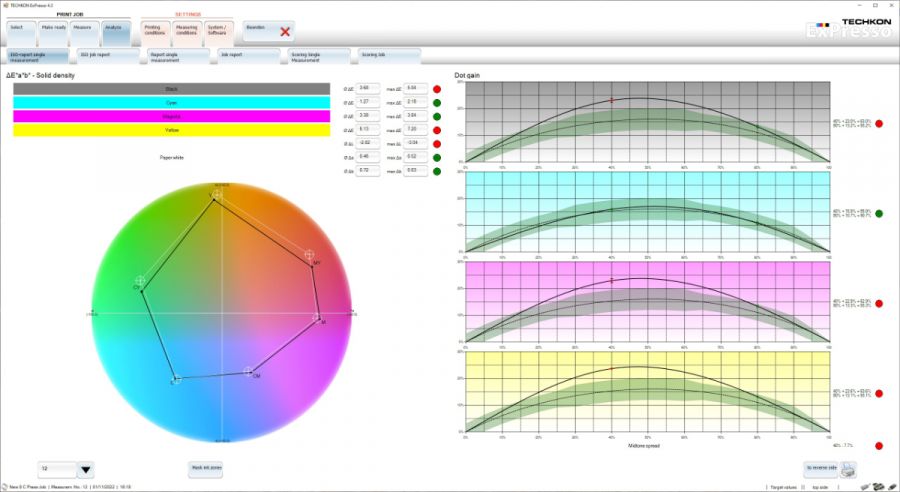900x492 pixels.
Task: Switch to ISO-job report tab
Action: tap(108, 56)
